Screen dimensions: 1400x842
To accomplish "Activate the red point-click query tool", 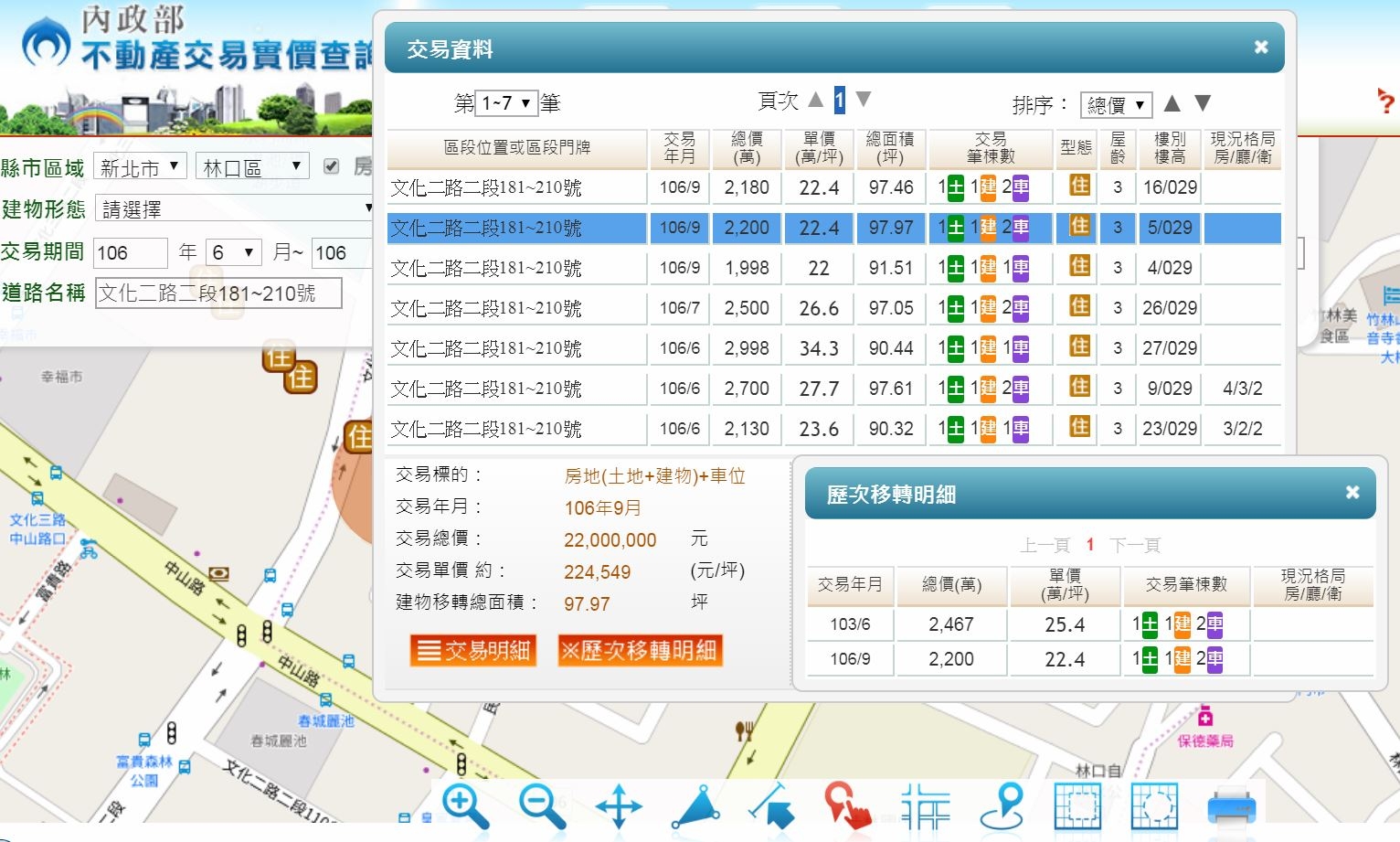I will pos(847,806).
